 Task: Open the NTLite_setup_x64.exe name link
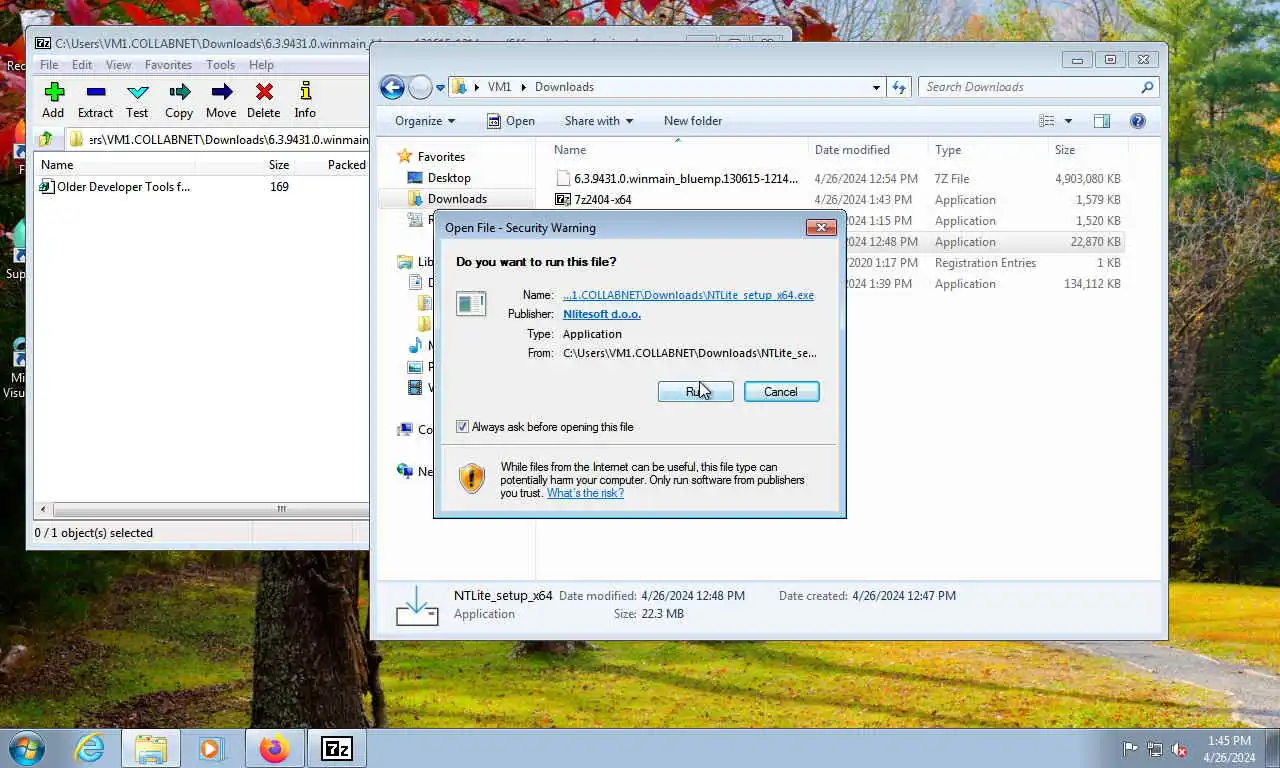pyautogui.click(x=688, y=295)
